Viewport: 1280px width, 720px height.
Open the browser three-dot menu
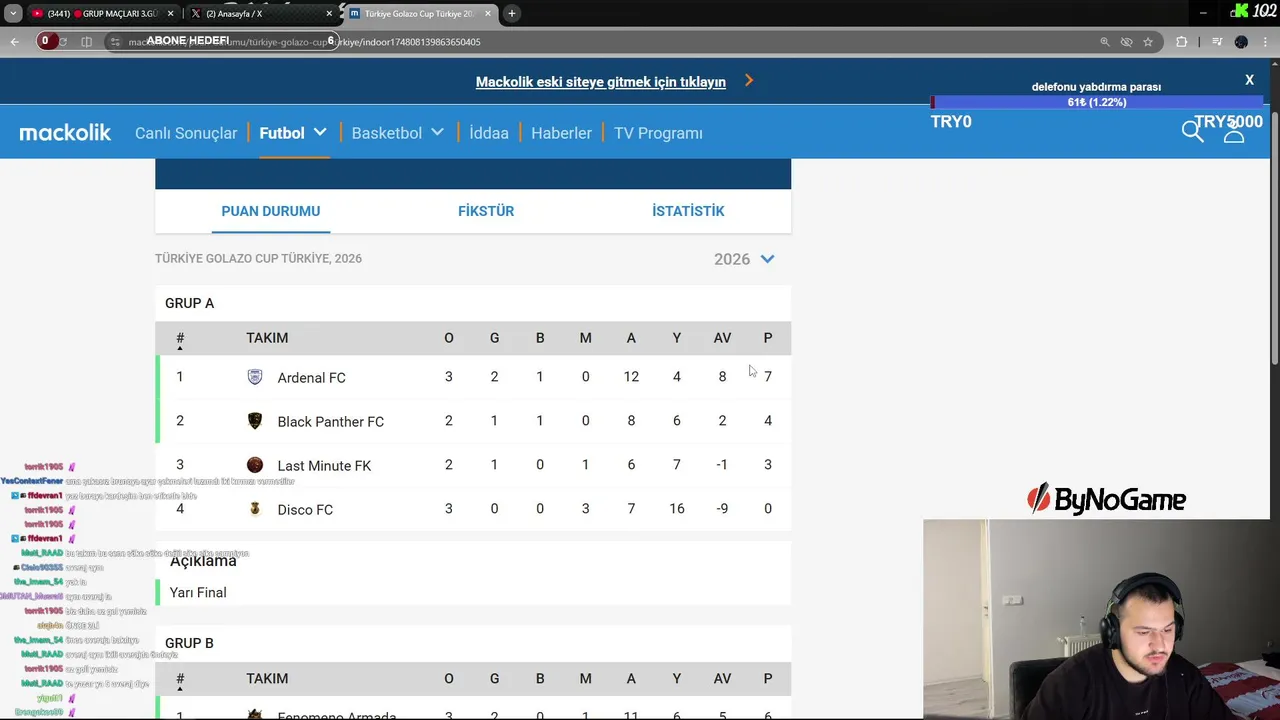point(1265,42)
